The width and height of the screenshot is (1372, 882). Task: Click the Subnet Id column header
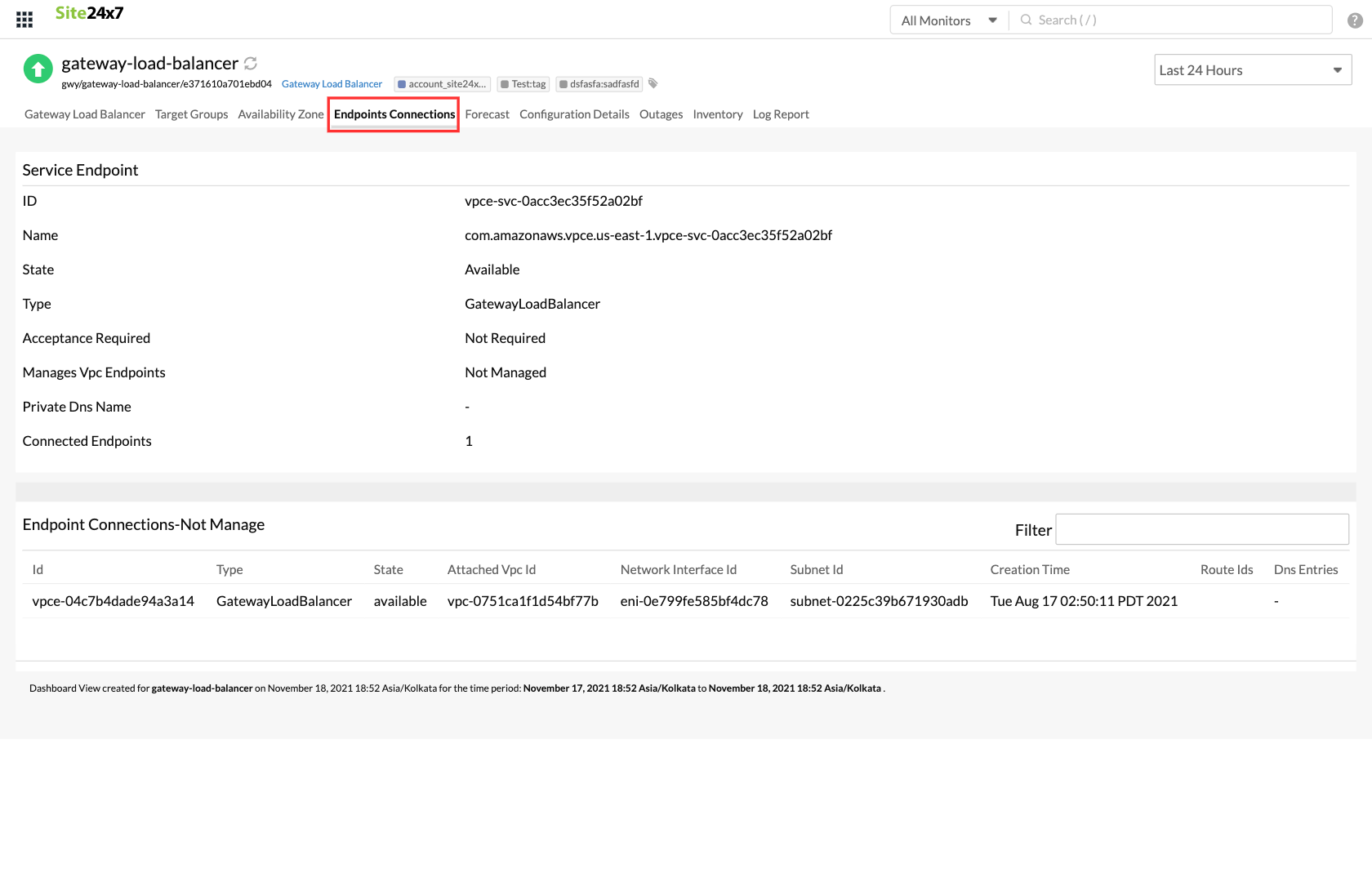point(817,570)
